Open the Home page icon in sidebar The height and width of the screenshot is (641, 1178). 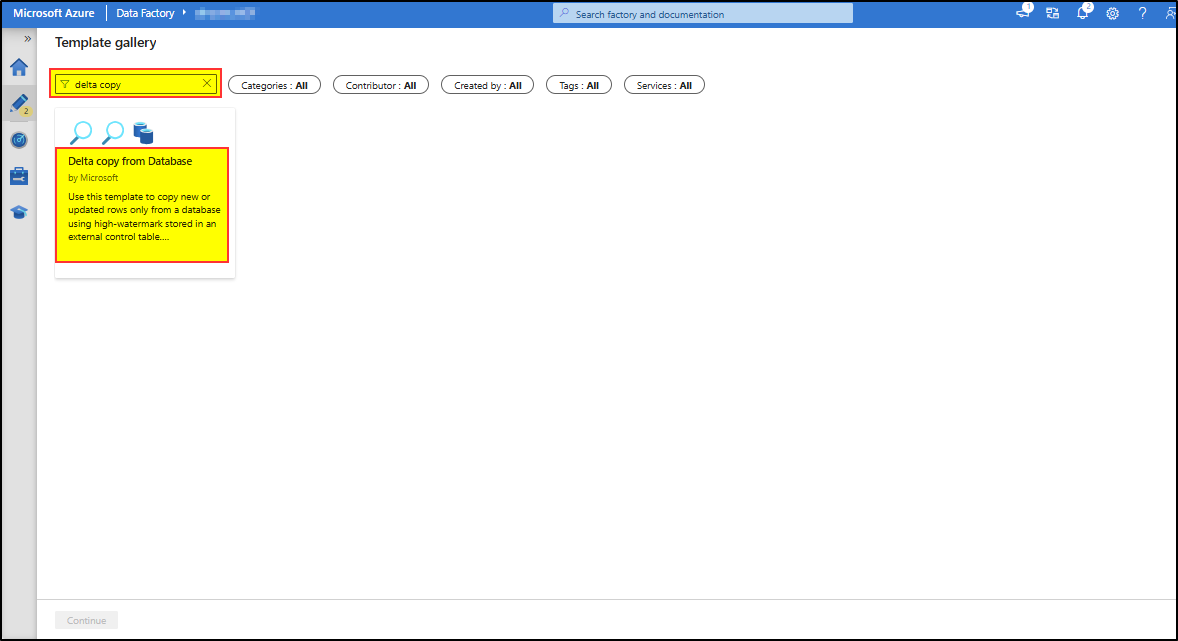point(19,68)
